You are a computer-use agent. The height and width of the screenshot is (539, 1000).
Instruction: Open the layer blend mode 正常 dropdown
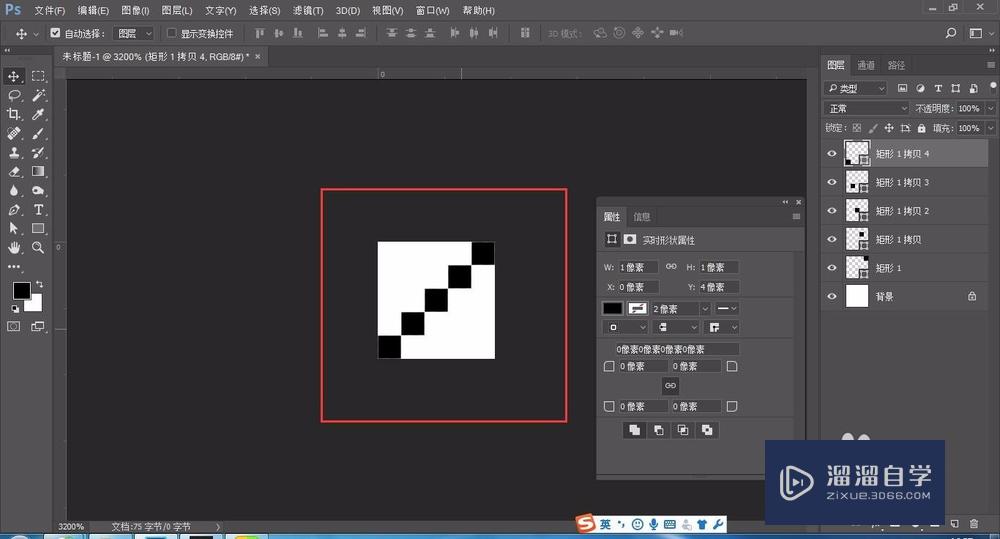(866, 108)
